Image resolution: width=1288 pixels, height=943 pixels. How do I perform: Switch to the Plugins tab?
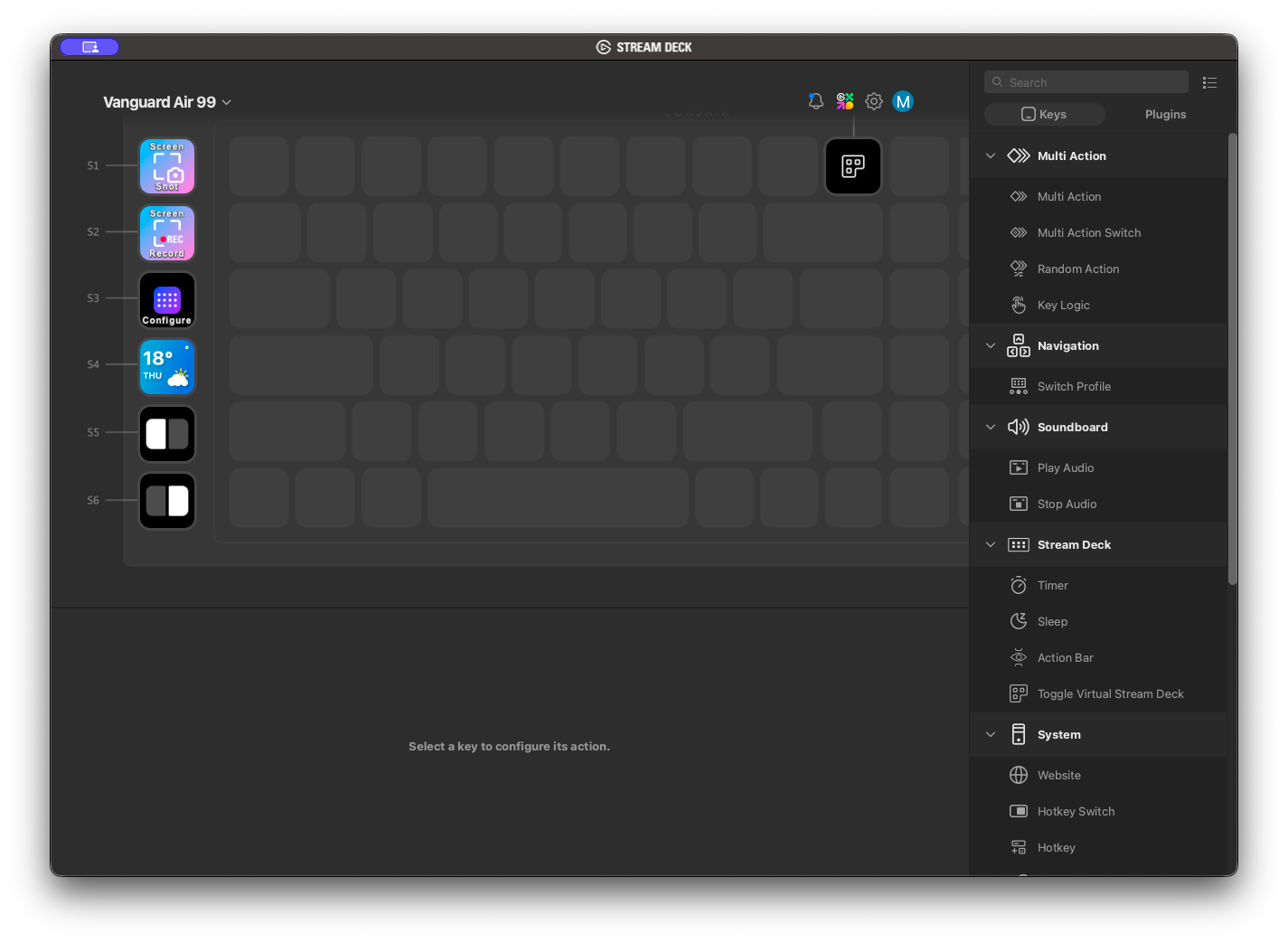(x=1165, y=114)
